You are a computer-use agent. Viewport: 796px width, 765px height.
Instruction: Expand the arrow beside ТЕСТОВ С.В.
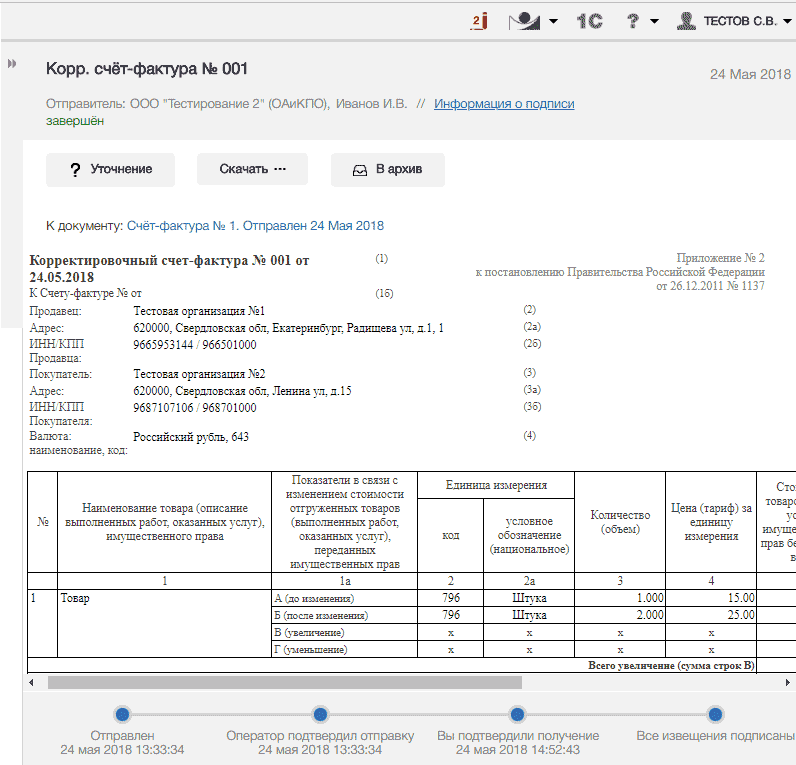coord(787,21)
